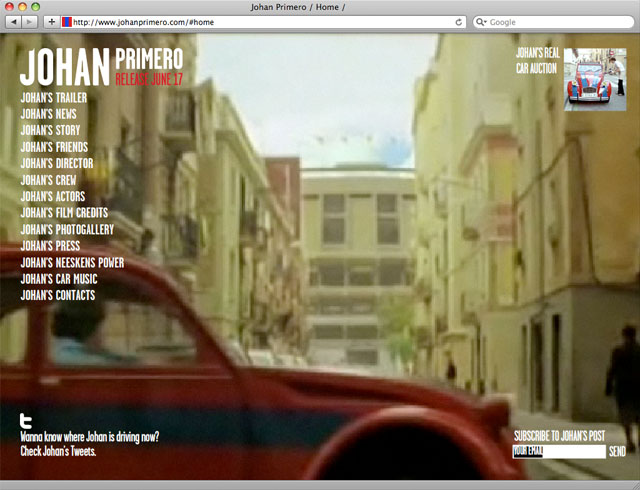Click Check Johan's Tweets link
This screenshot has height=490, width=640.
[x=58, y=452]
